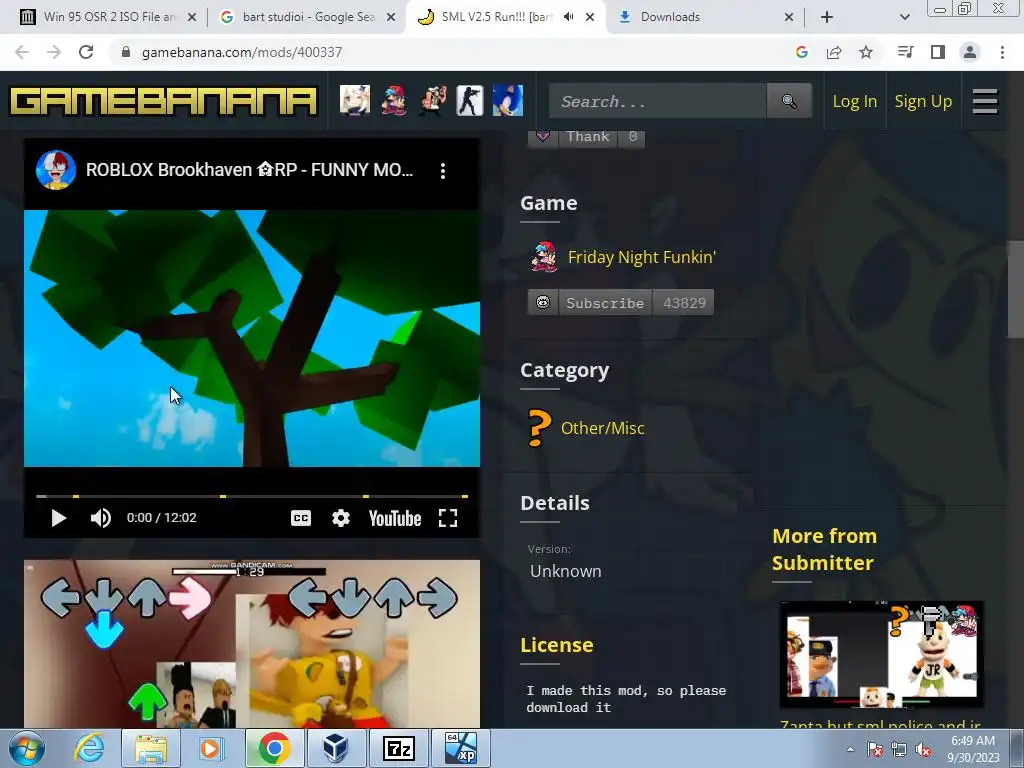Close the Downloads tab

(x=789, y=17)
